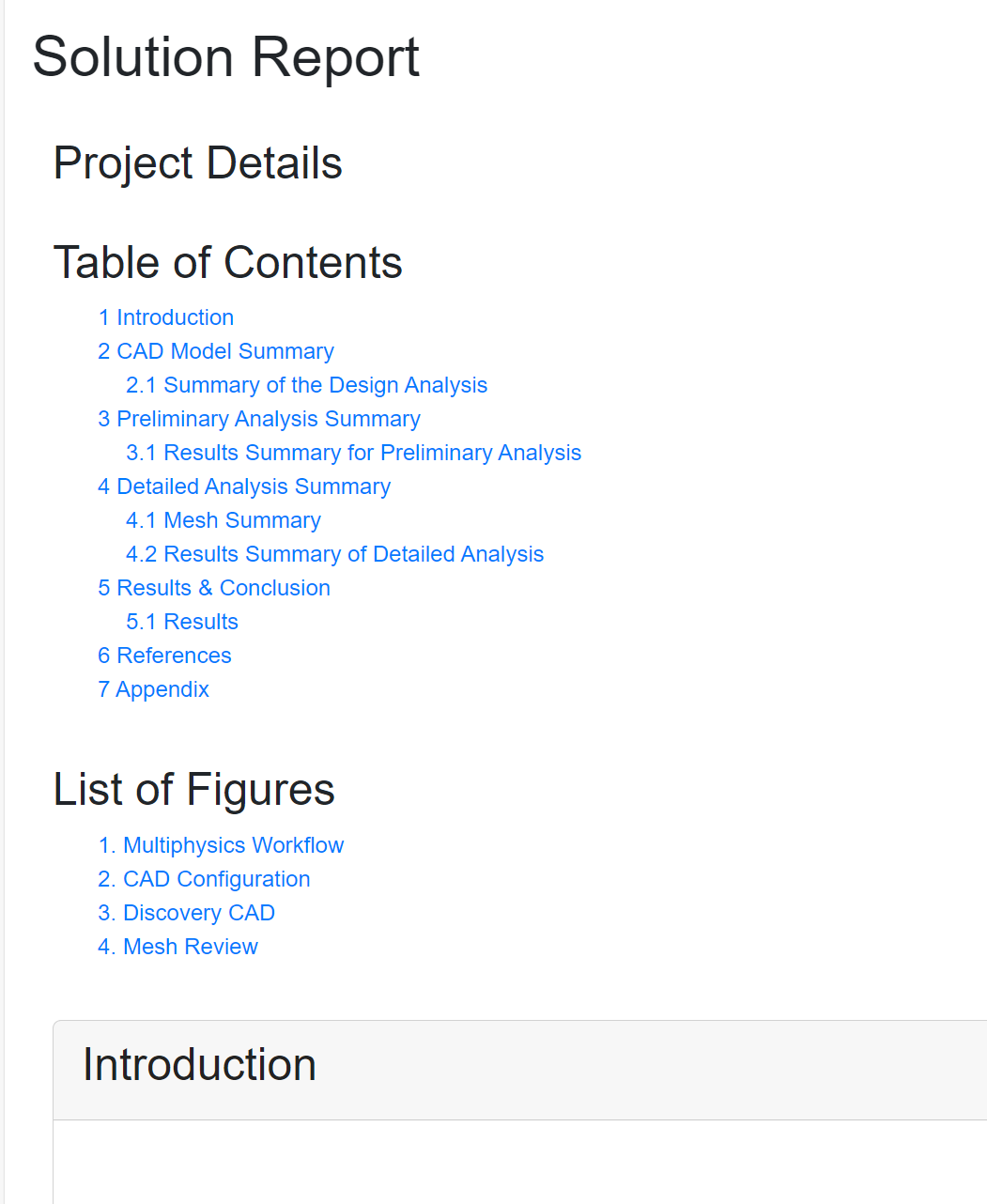Jump to 5 Results & Conclusion
Screen dimensions: 987x1204
point(214,588)
